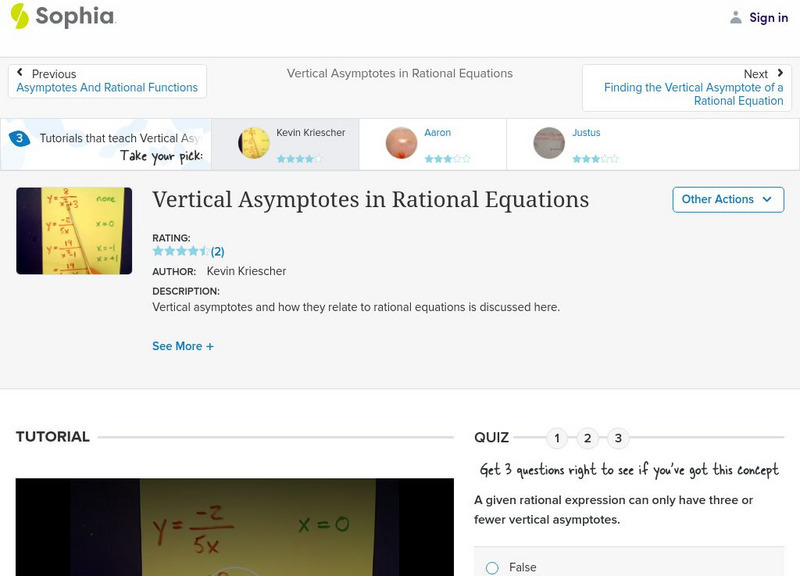Select Justus's avatar thumbnail

tap(547, 143)
